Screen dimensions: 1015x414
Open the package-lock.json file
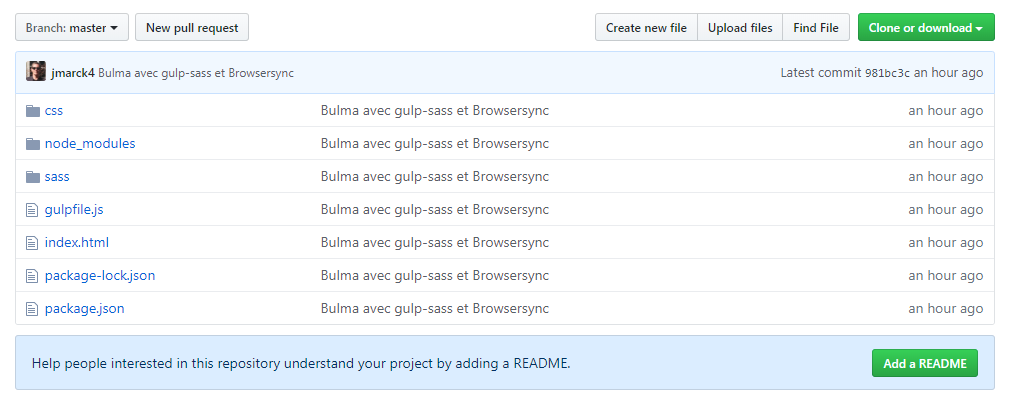pos(100,276)
